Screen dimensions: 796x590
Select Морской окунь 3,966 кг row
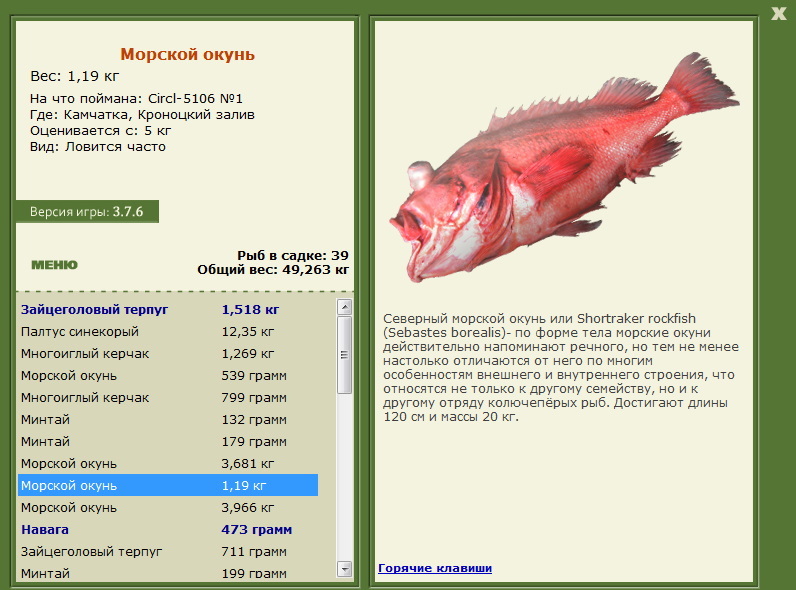[168, 508]
